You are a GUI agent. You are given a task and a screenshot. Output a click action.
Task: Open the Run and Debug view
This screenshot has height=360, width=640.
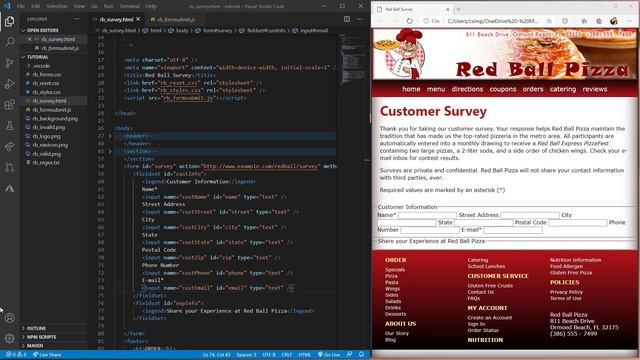pyautogui.click(x=9, y=84)
